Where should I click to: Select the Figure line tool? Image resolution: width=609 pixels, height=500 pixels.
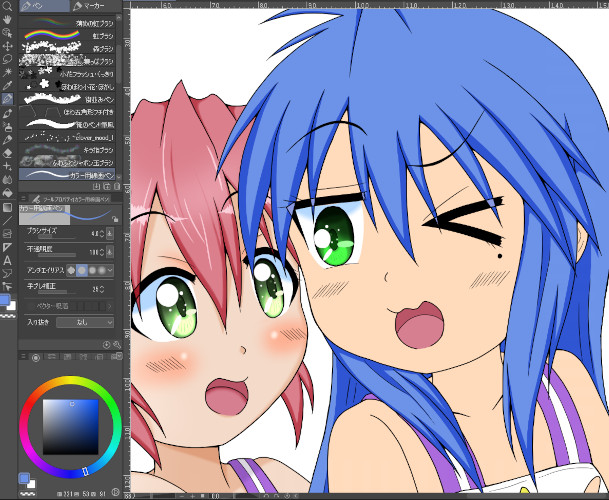pos(7,221)
